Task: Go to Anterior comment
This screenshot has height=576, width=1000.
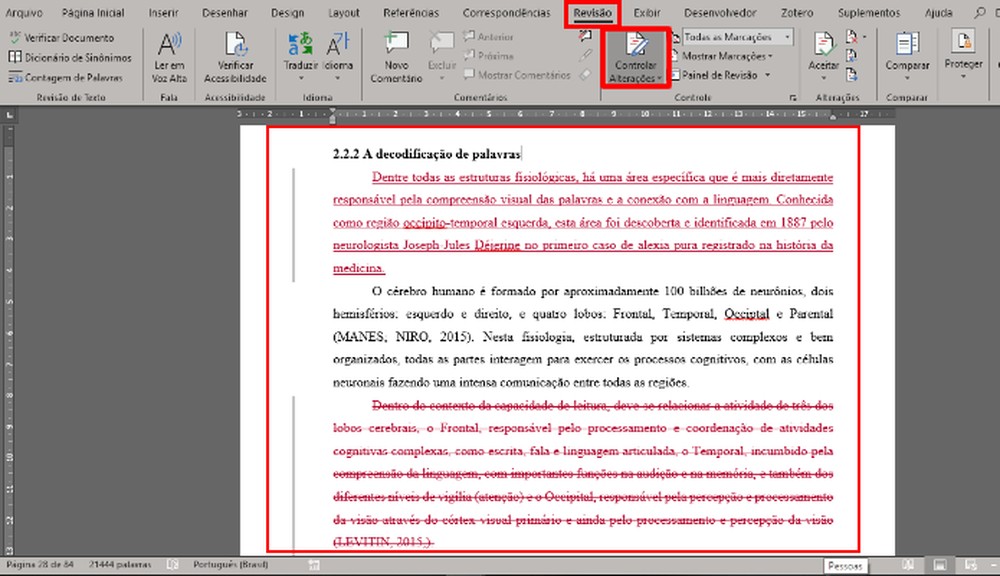Action: coord(489,37)
